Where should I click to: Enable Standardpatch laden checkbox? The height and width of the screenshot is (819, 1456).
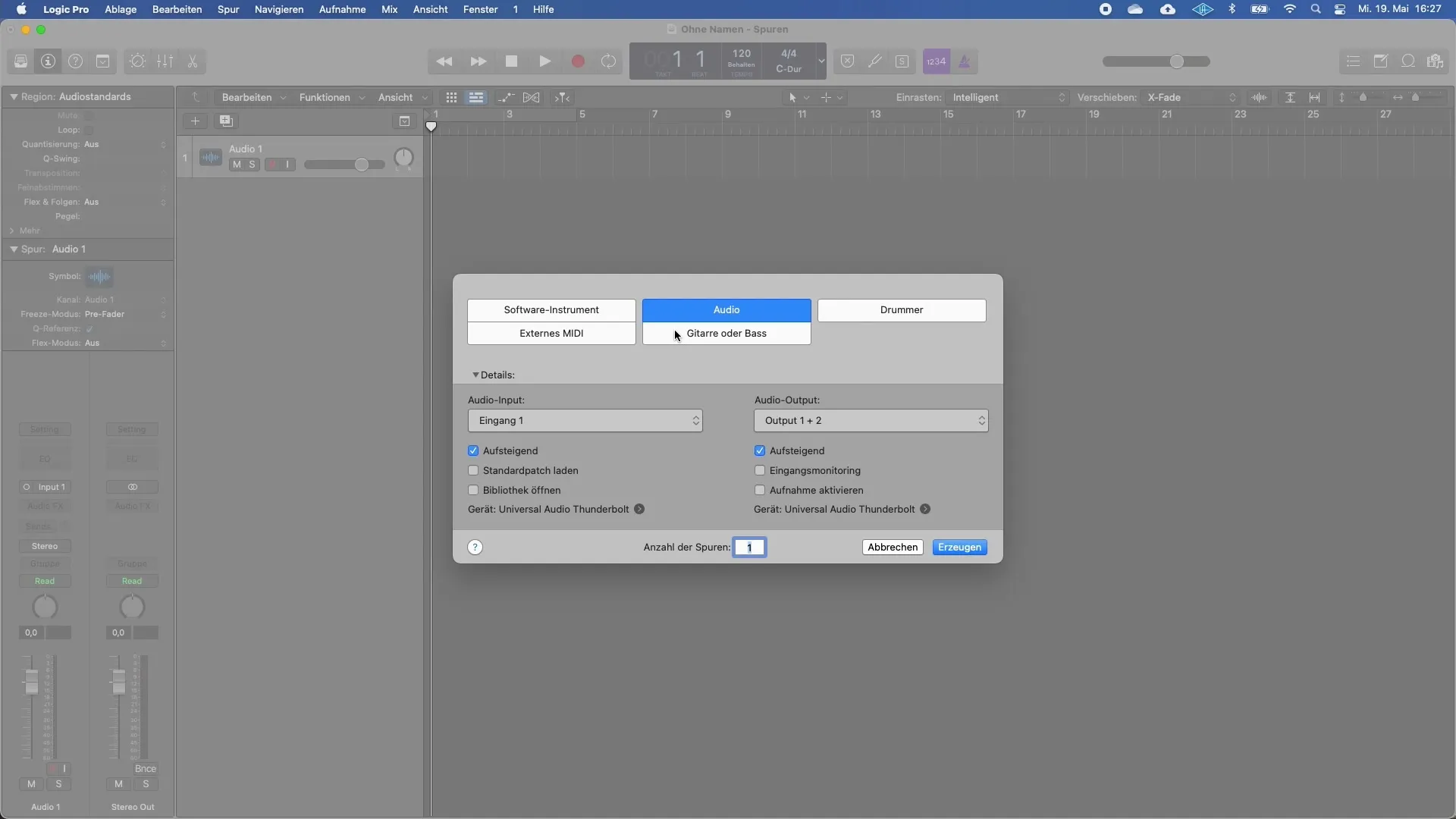[x=473, y=470]
